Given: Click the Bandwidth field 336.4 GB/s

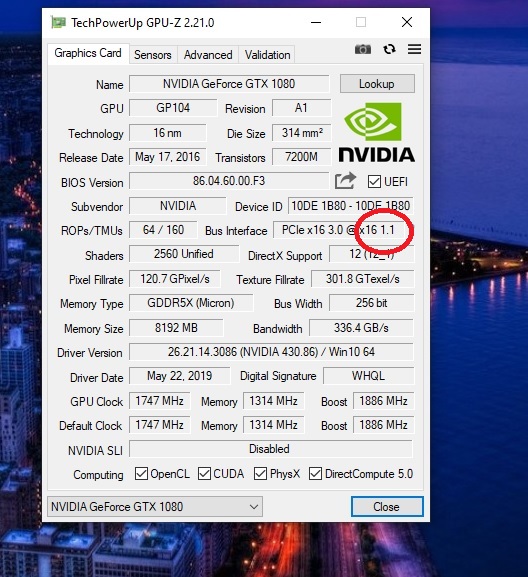Looking at the screenshot, I should pos(361,328).
